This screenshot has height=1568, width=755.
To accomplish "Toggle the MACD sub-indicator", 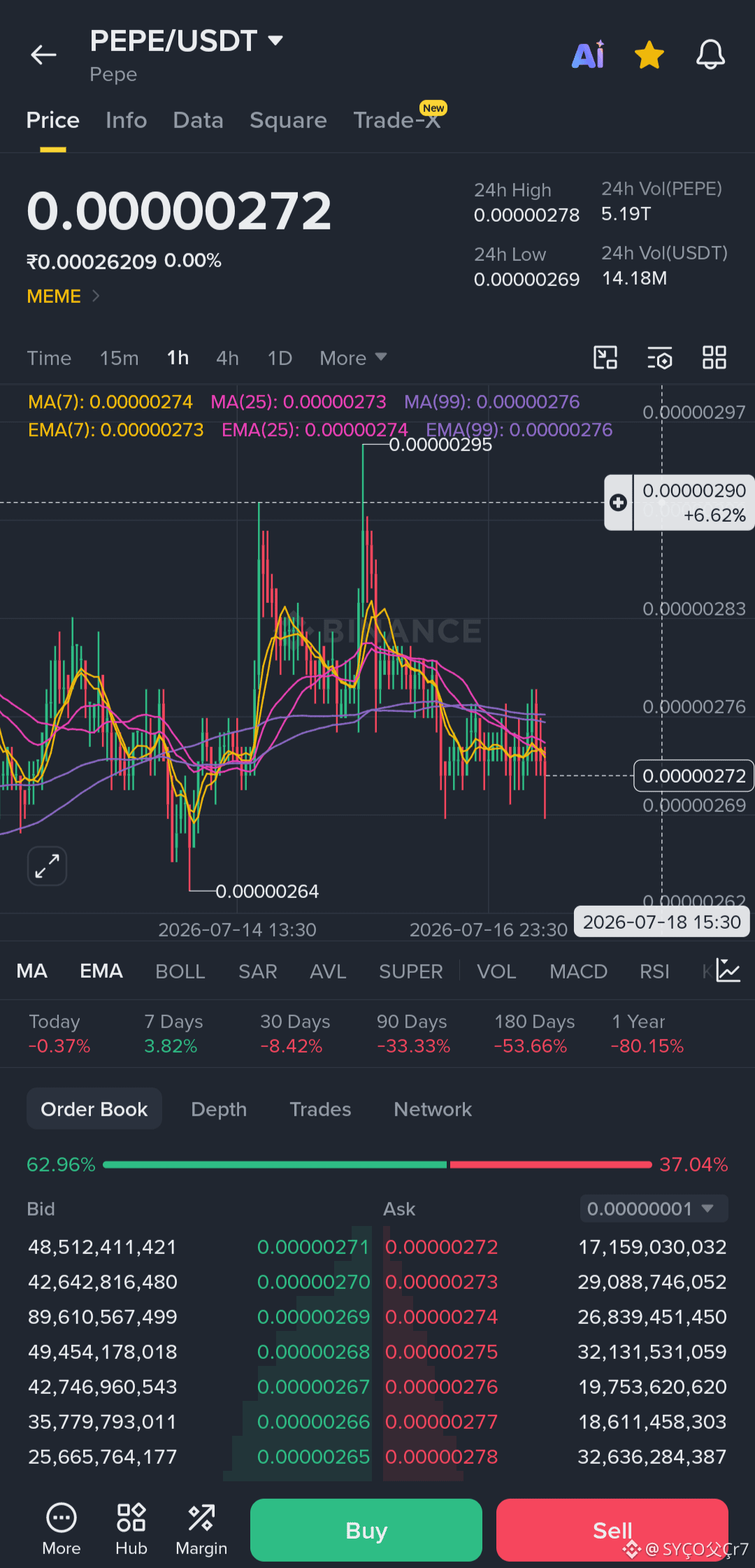I will 578,971.
